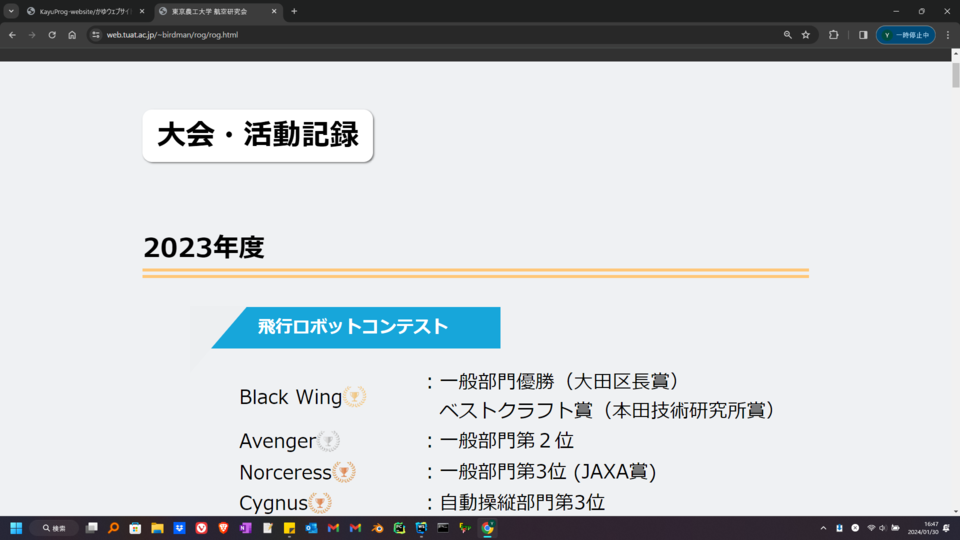The width and height of the screenshot is (960, 540).
Task: Click the page vertical scrollbar thumb
Action: pos(955,76)
